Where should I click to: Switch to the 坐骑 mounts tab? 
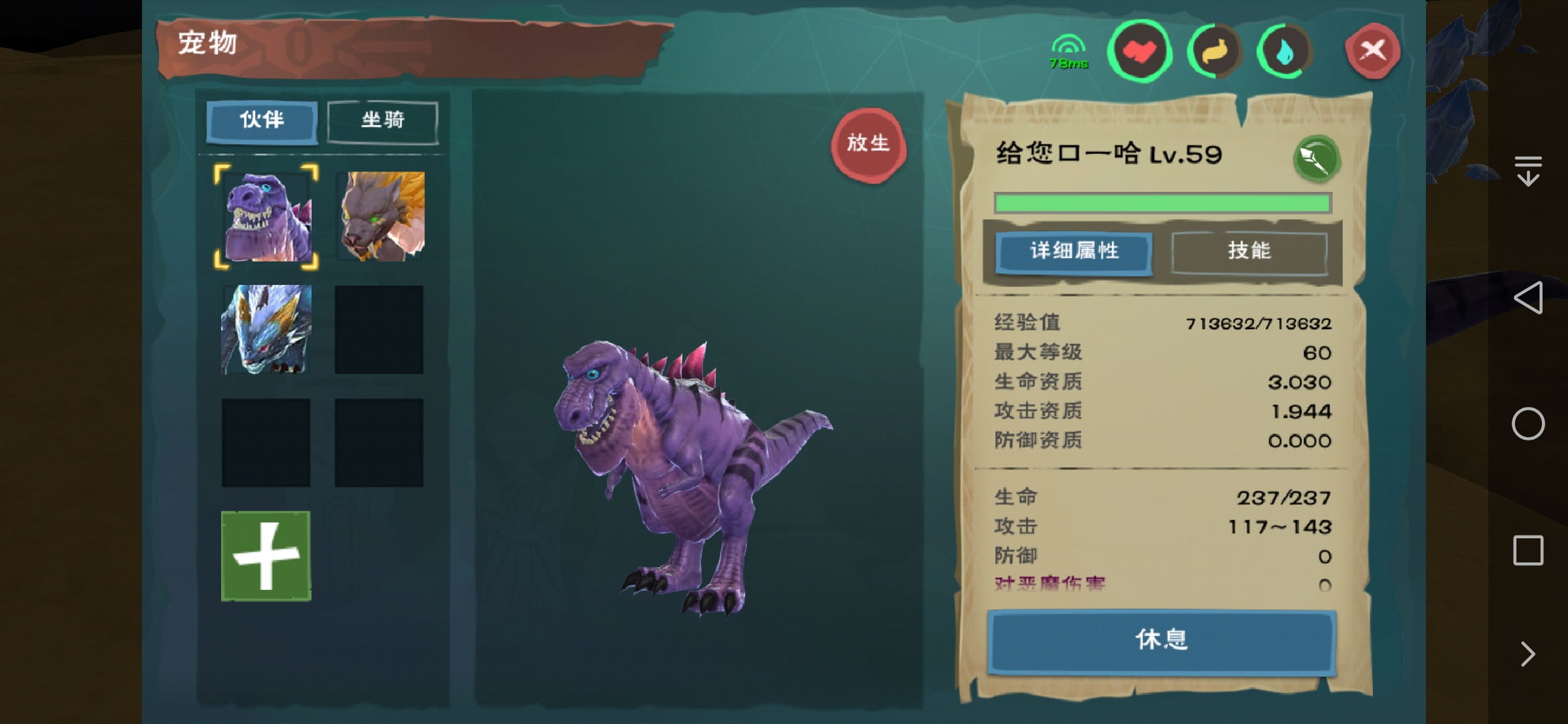pyautogui.click(x=383, y=121)
